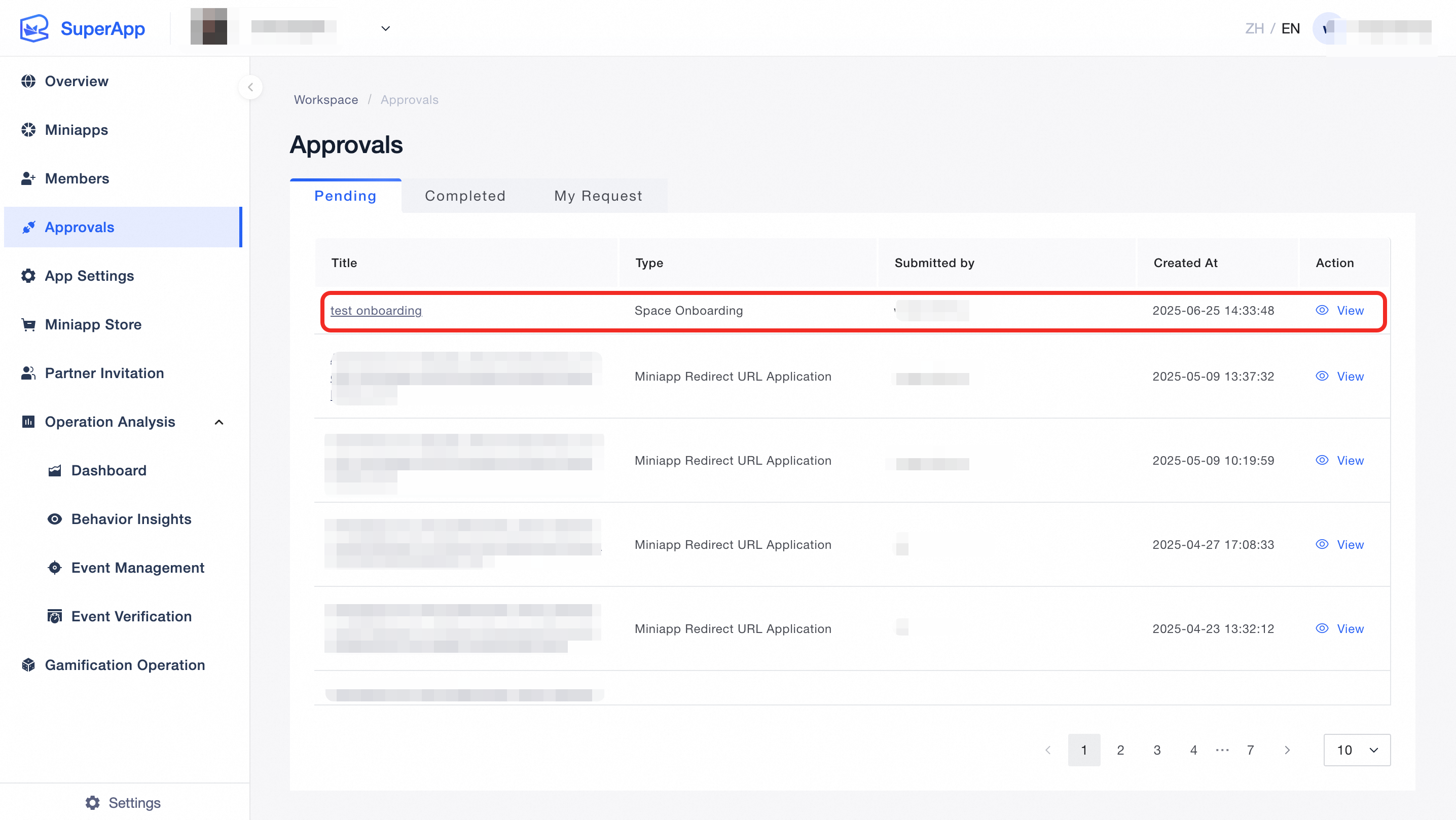This screenshot has width=1456, height=820.
Task: Click the App Settings gear icon
Action: click(x=28, y=276)
